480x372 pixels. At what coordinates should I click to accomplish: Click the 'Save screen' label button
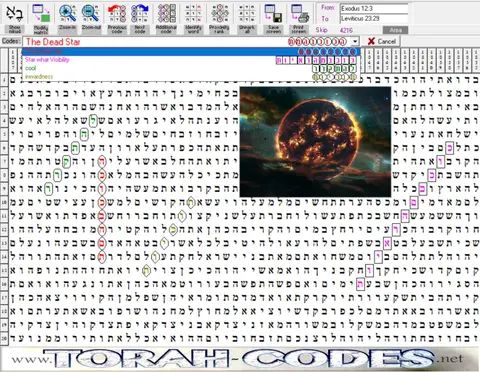(x=273, y=29)
